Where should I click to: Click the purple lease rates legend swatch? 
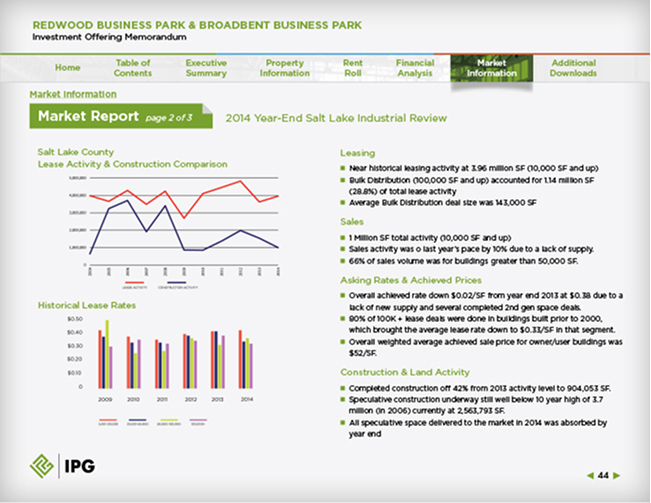pos(198,420)
